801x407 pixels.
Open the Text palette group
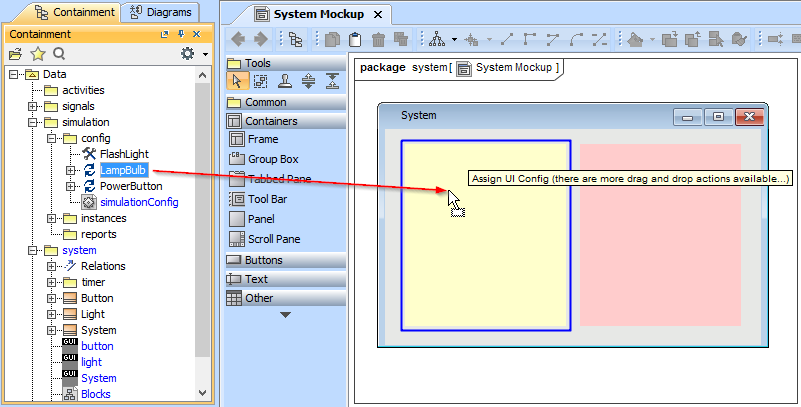[x=286, y=279]
